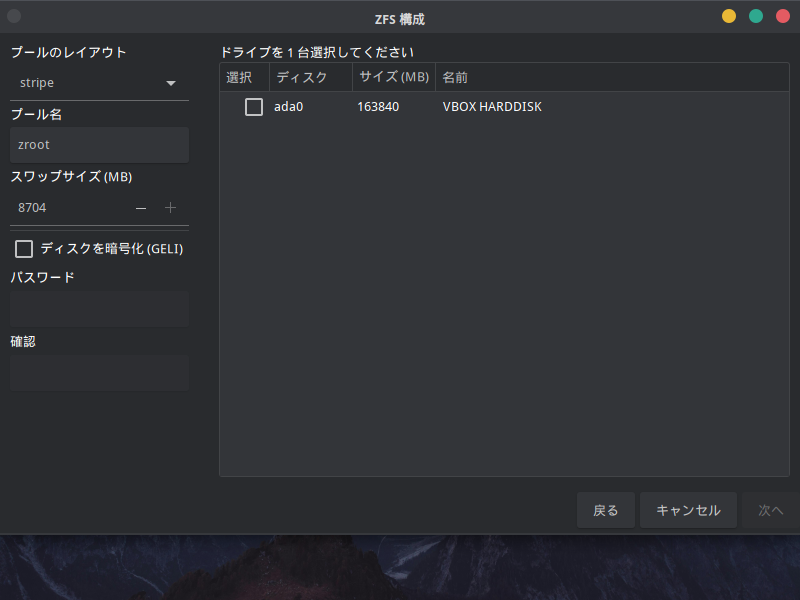Check the ada0 drive selection box

[x=254, y=107]
